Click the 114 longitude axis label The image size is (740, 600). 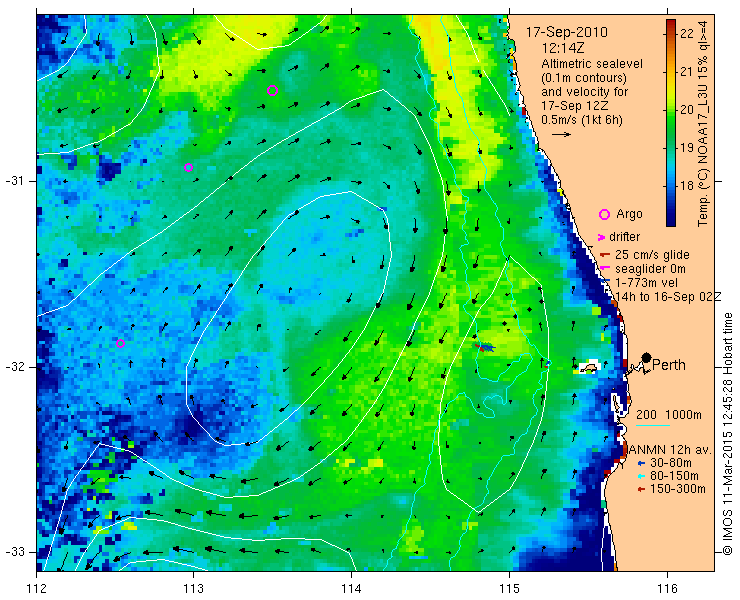pos(351,588)
